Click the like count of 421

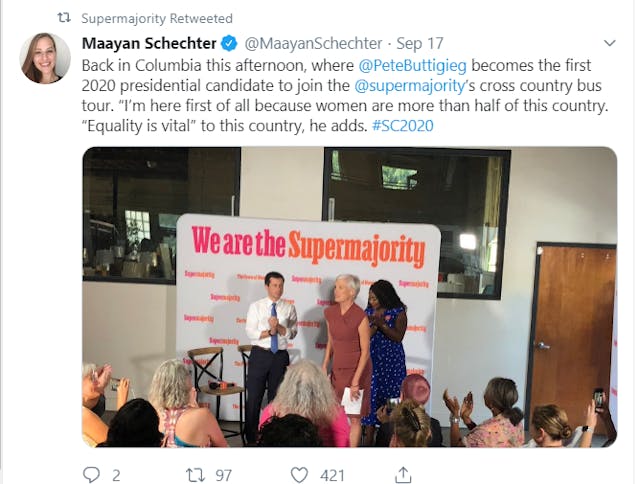point(331,474)
